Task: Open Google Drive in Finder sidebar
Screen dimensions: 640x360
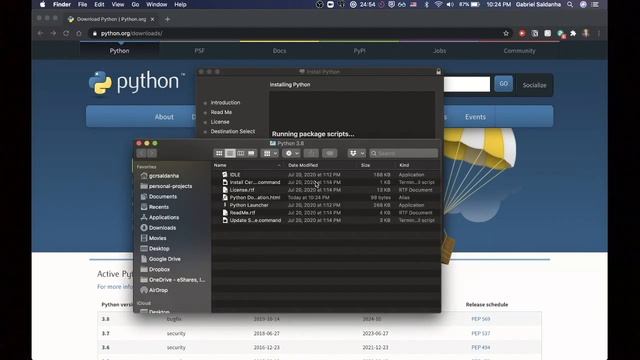Action: (x=164, y=259)
